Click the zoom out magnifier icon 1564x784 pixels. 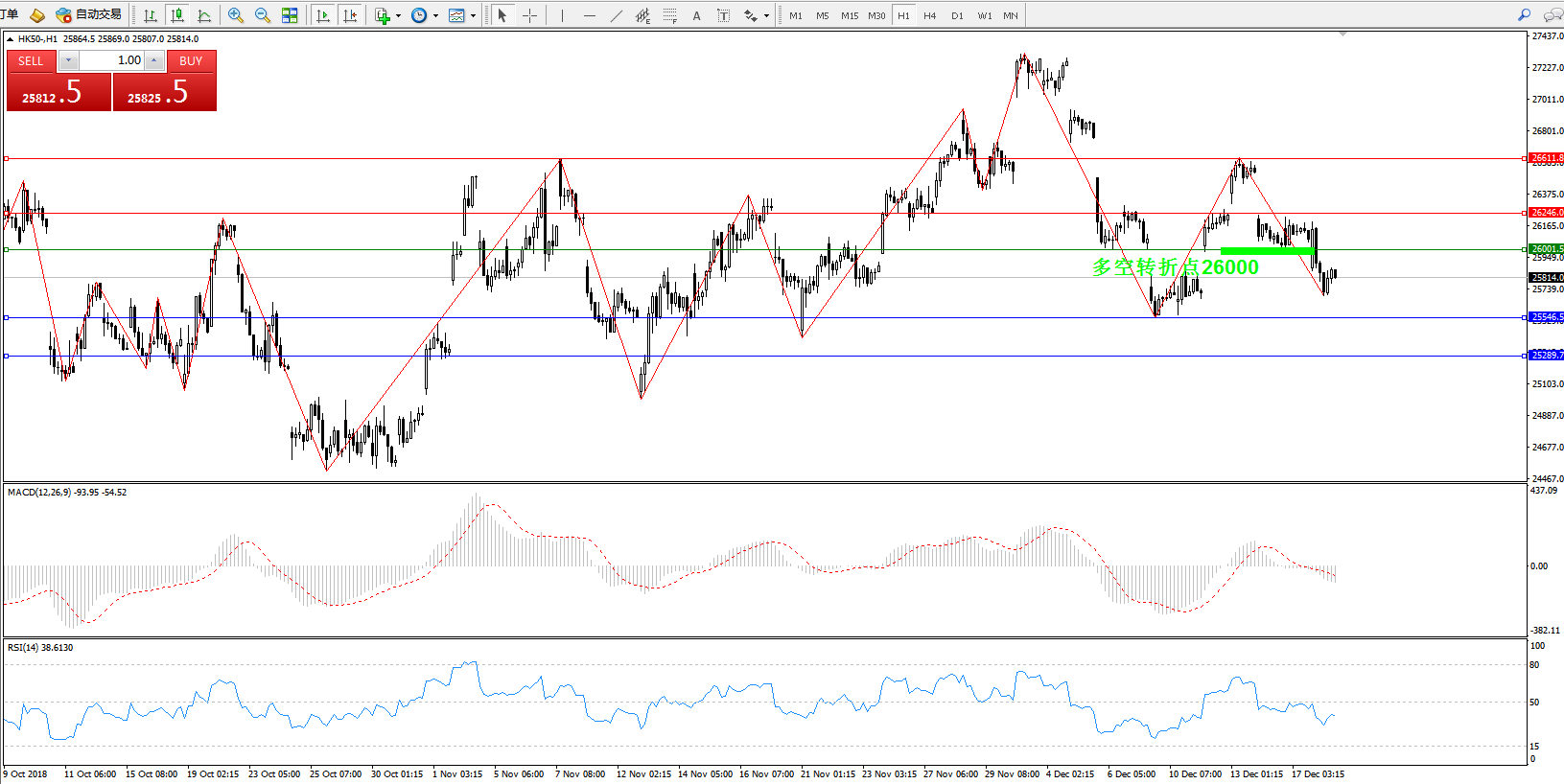262,15
